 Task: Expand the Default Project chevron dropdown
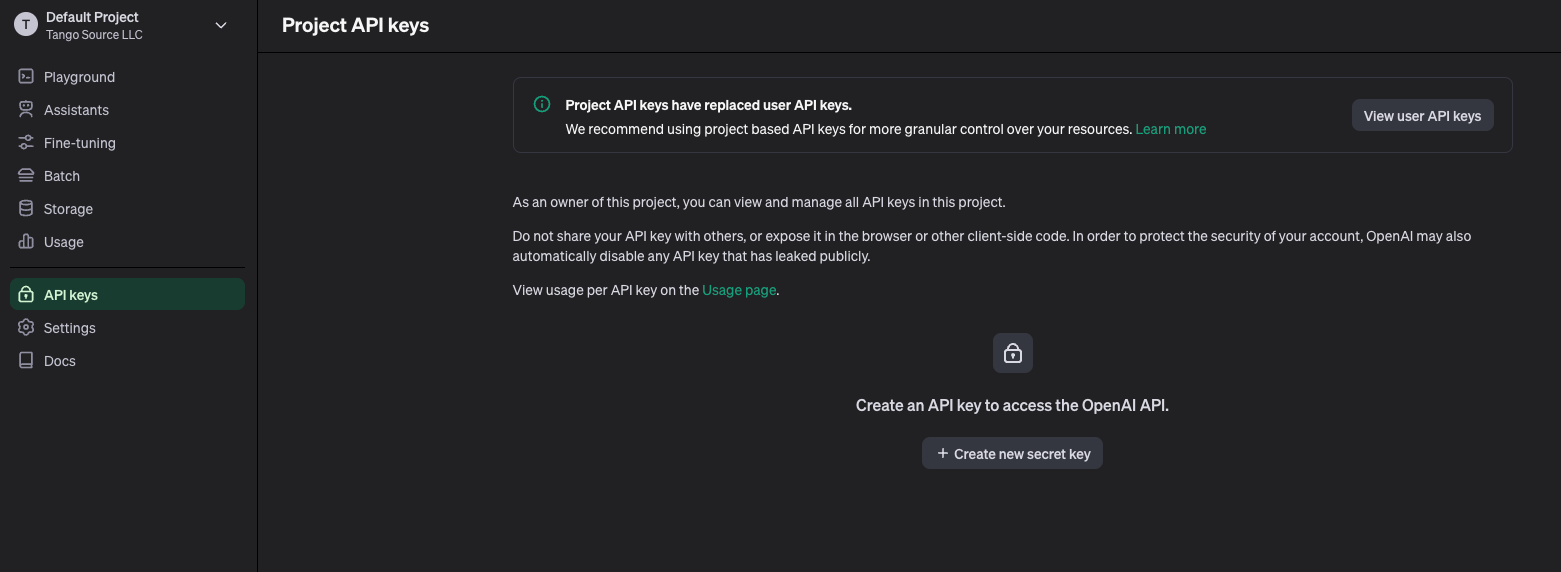tap(221, 25)
